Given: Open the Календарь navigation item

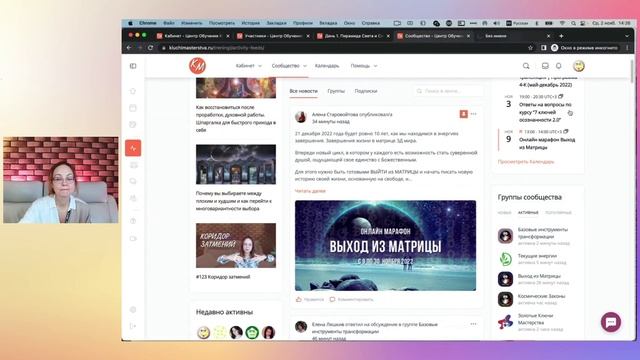Looking at the screenshot, I should pos(327,66).
